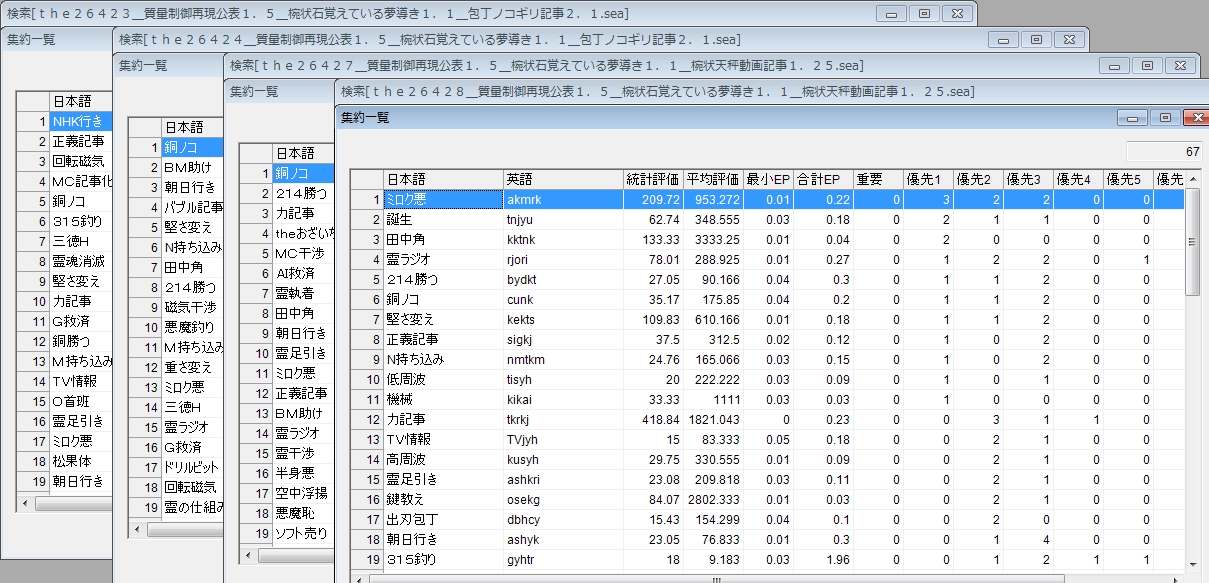The width and height of the screenshot is (1209, 583).
Task: Minimize the the26427 search window
Action: pyautogui.click(x=1115, y=65)
